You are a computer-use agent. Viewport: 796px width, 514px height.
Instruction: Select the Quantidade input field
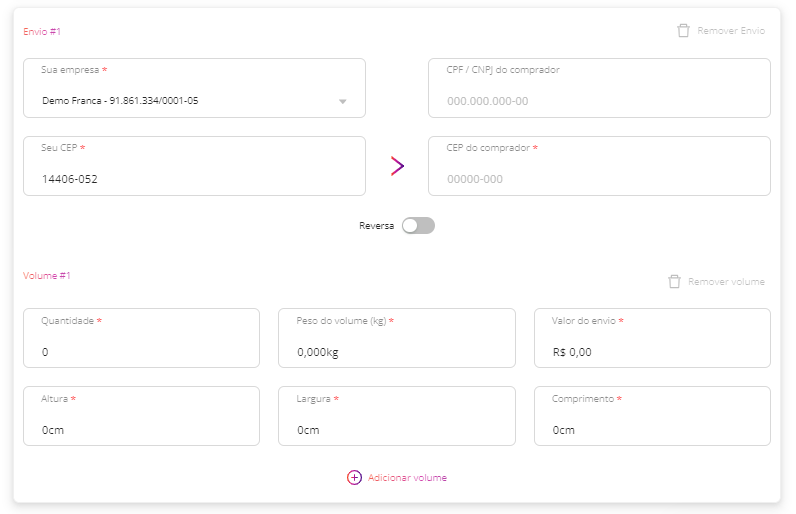click(x=141, y=338)
